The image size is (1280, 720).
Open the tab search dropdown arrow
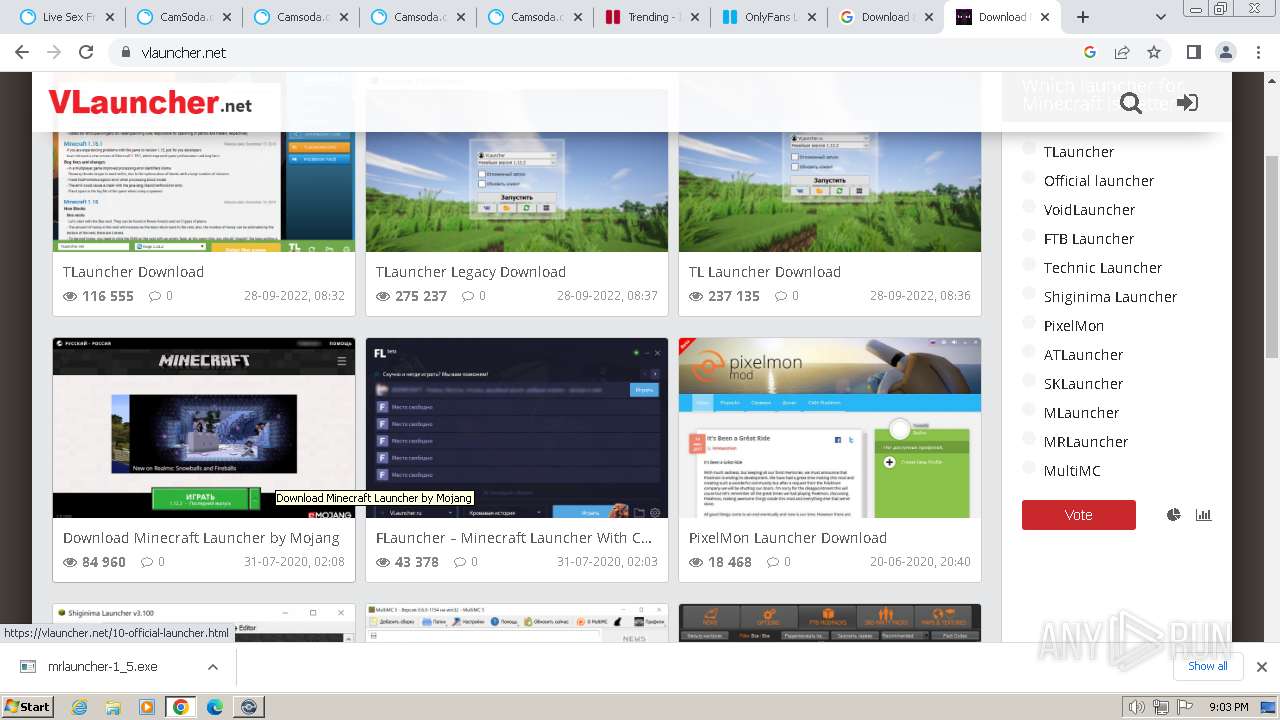click(1161, 17)
